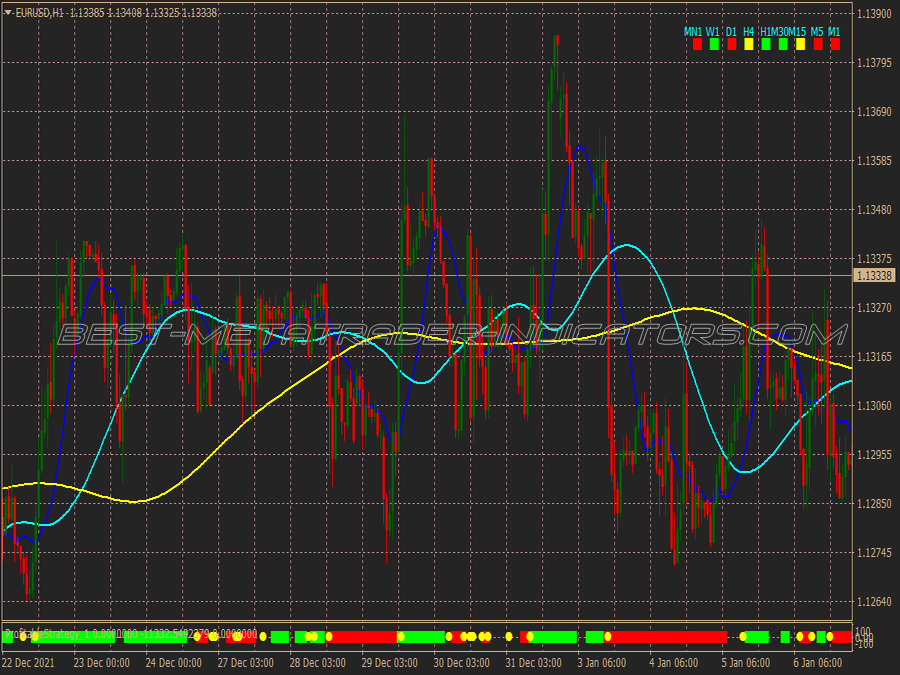
Task: Click the 4 Jan 06:00 time label
Action: click(x=674, y=663)
